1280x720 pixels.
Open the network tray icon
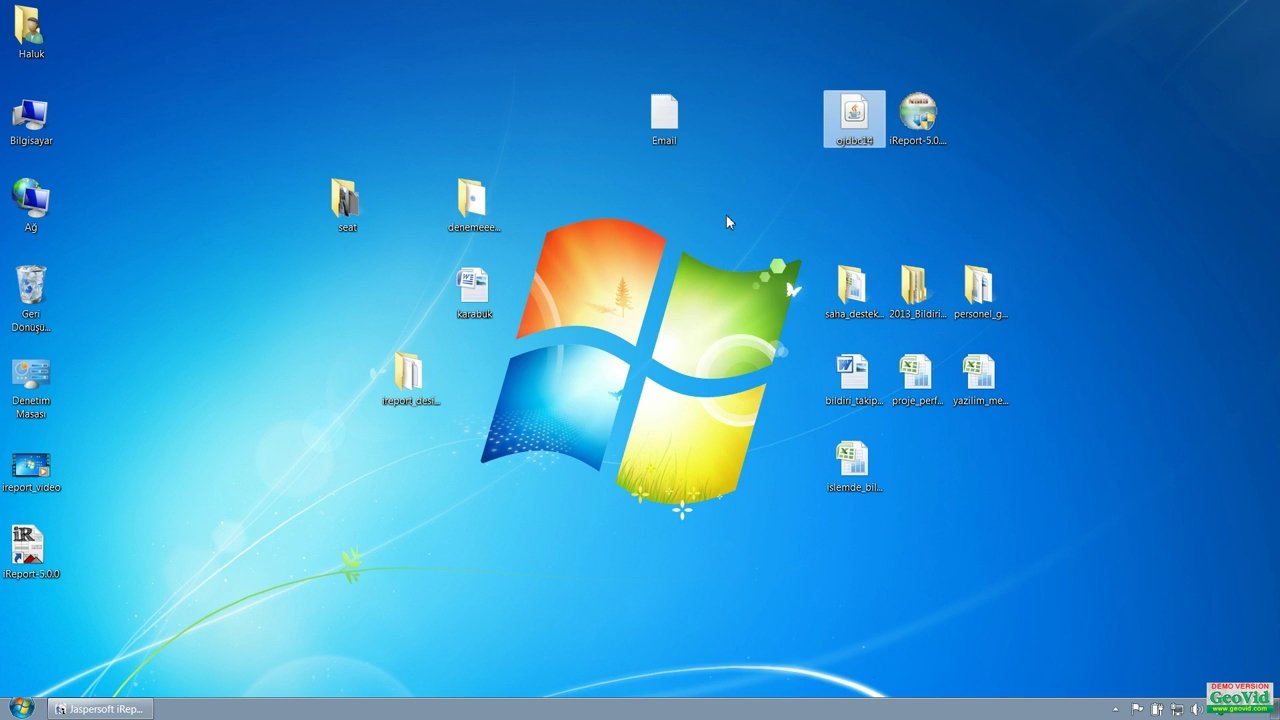pos(1177,709)
